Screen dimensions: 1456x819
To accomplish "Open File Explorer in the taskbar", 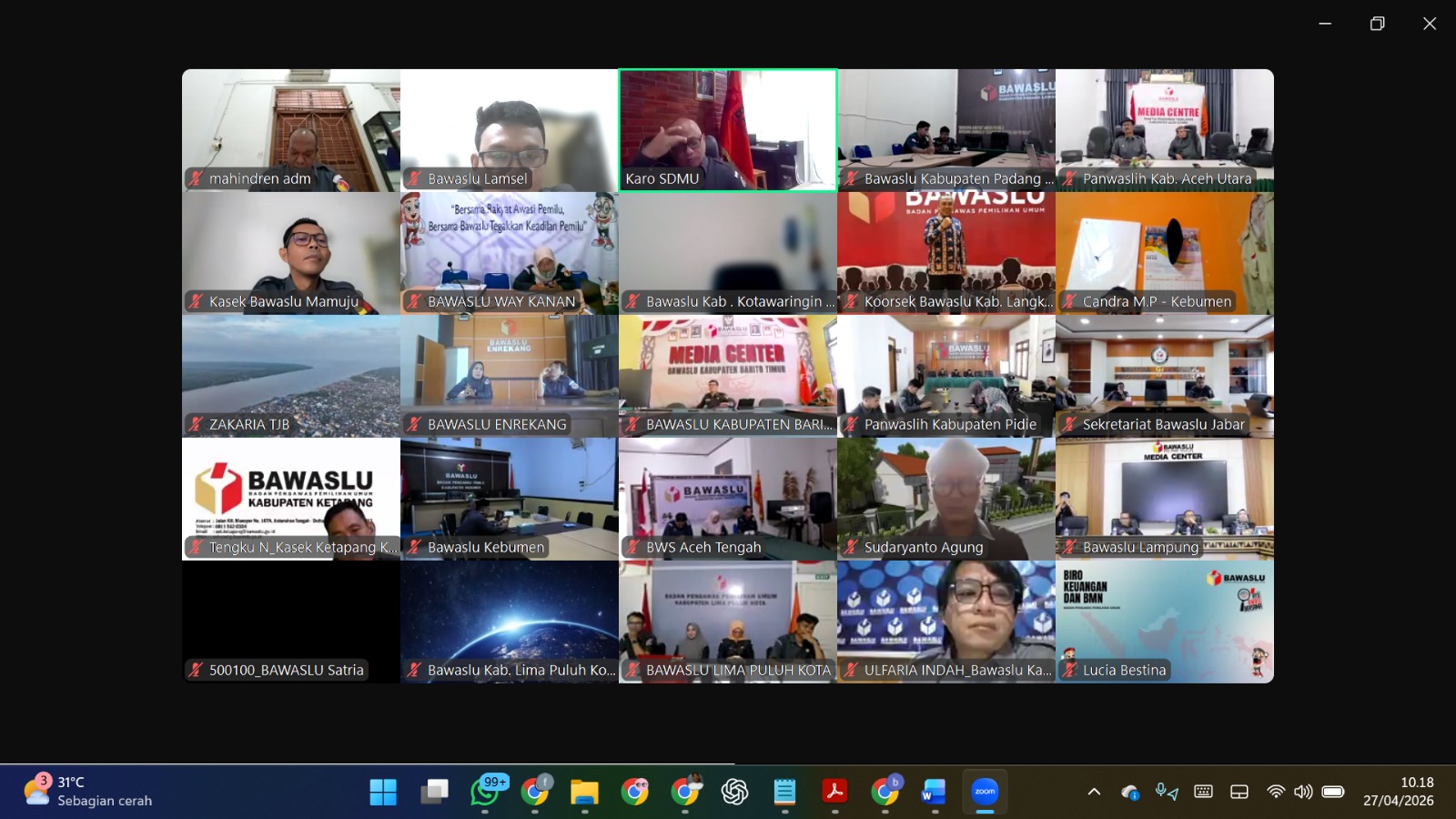I will coord(584,792).
